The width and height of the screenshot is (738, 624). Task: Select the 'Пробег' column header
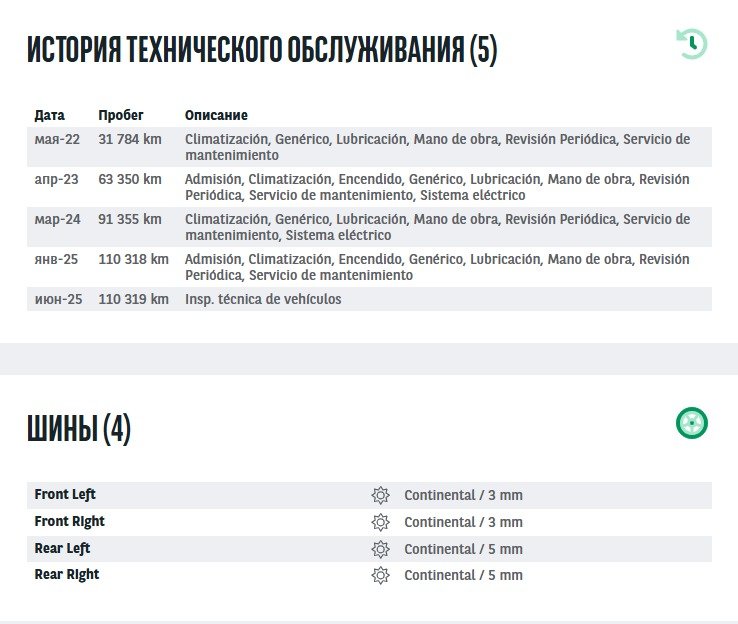[x=121, y=116]
